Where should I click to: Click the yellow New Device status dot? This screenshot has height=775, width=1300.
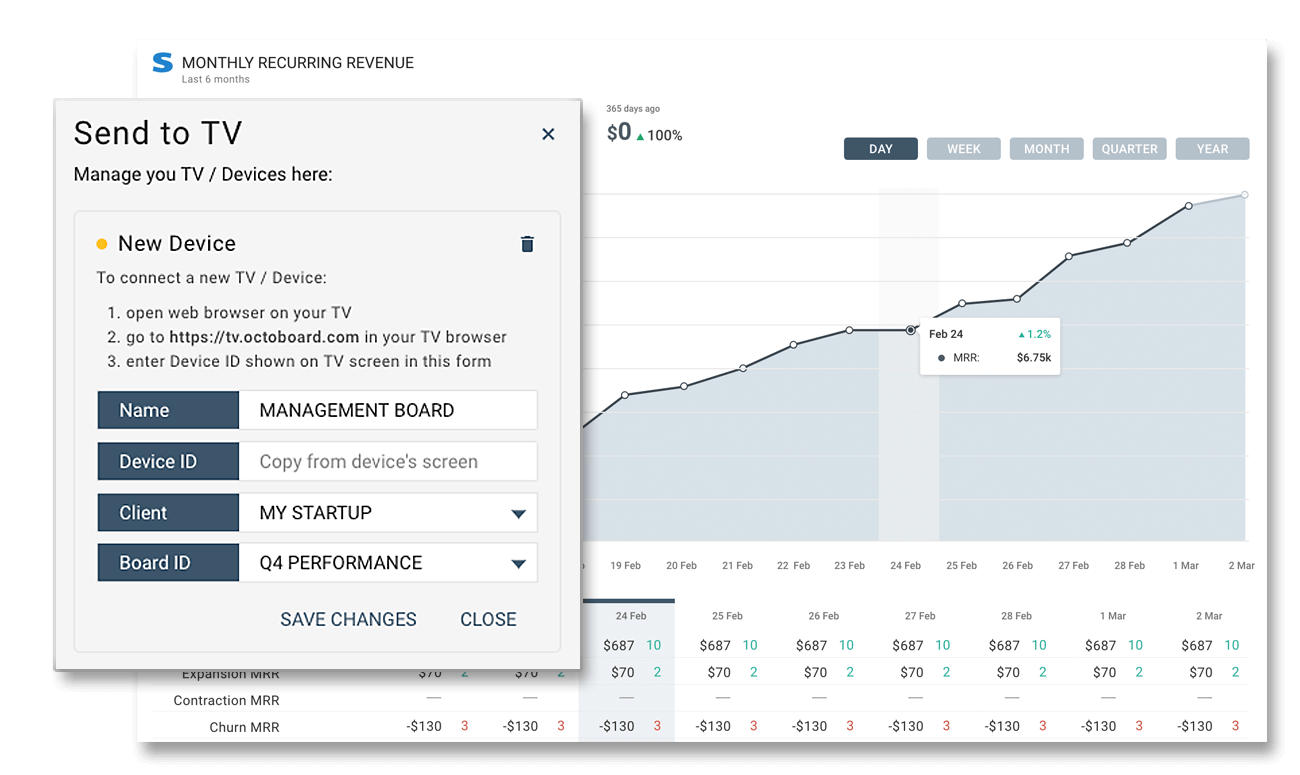click(x=102, y=244)
